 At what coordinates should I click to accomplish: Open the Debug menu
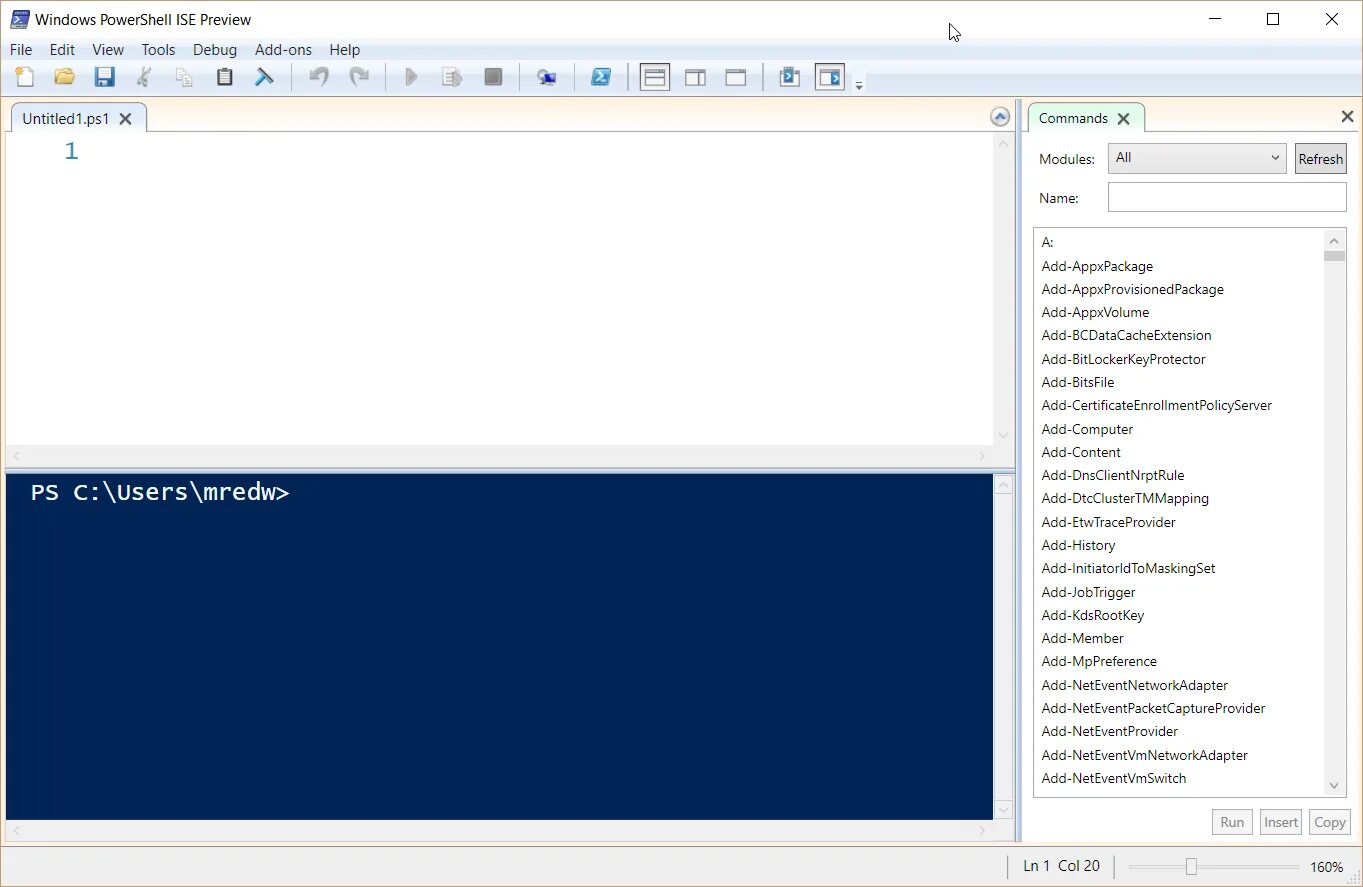[215, 49]
